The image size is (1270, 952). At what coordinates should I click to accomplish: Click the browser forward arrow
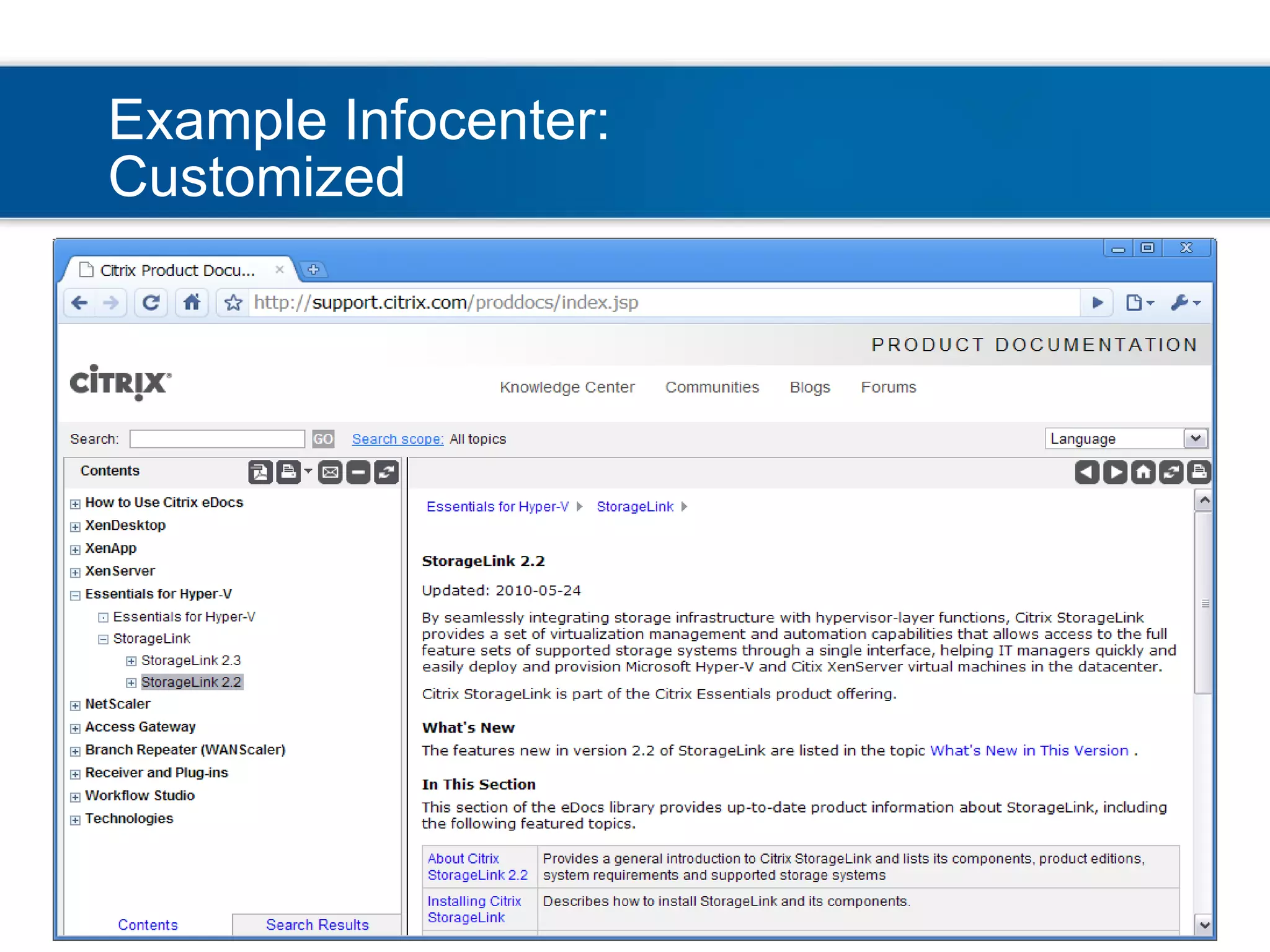[x=111, y=302]
